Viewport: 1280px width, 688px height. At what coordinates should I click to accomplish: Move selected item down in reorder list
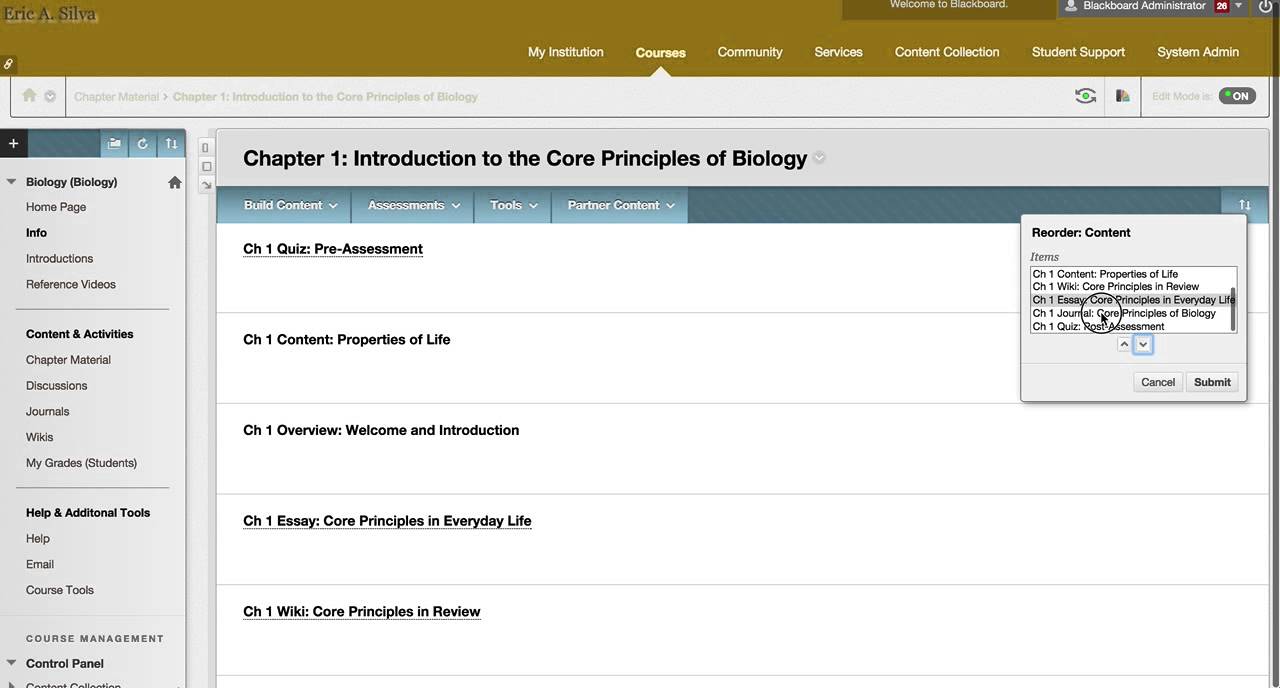[1143, 344]
